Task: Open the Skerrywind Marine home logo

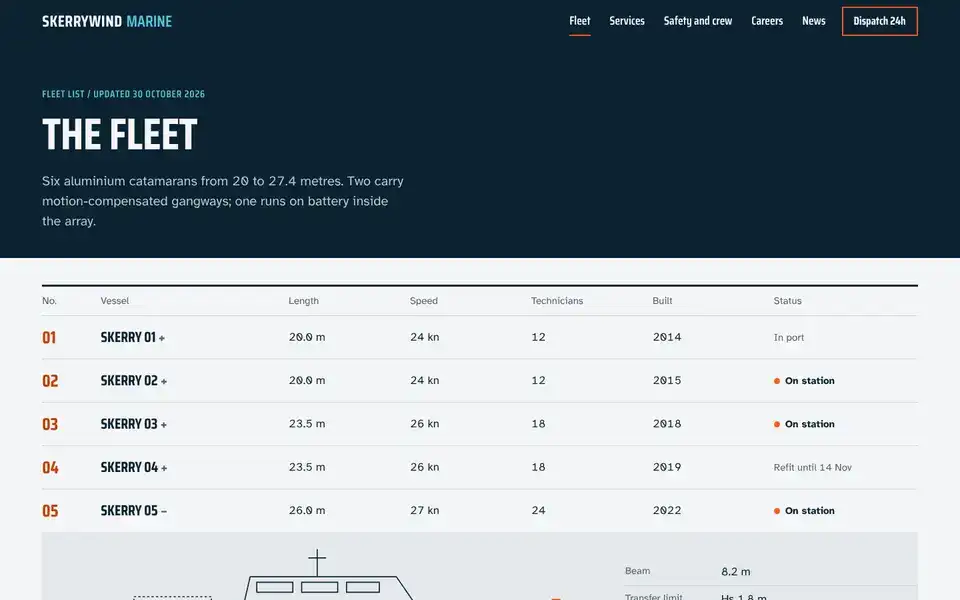Action: [x=107, y=21]
